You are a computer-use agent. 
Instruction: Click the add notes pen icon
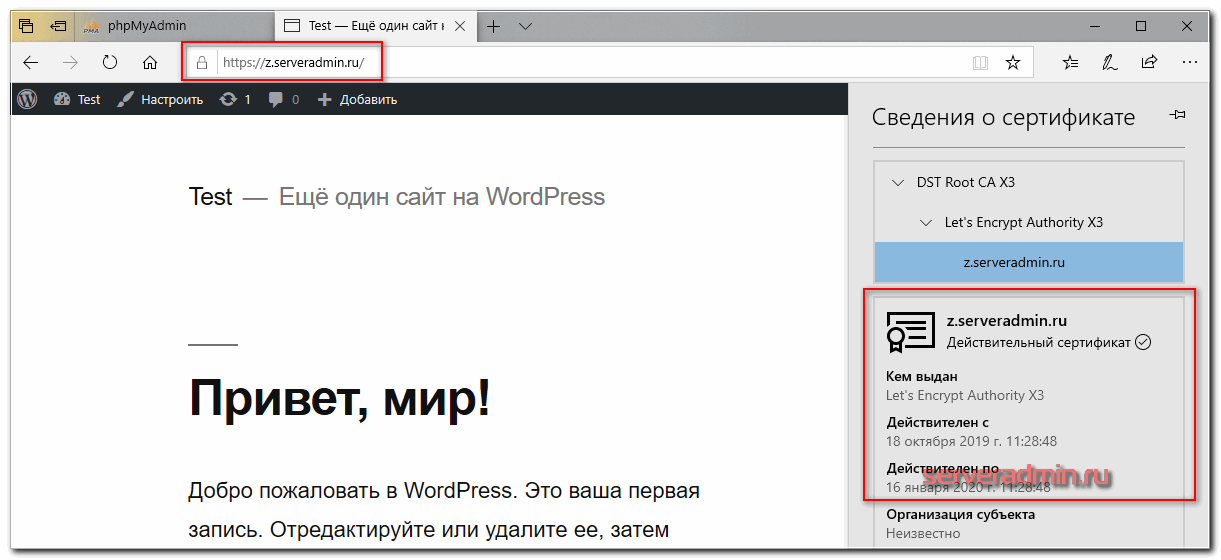point(1109,62)
